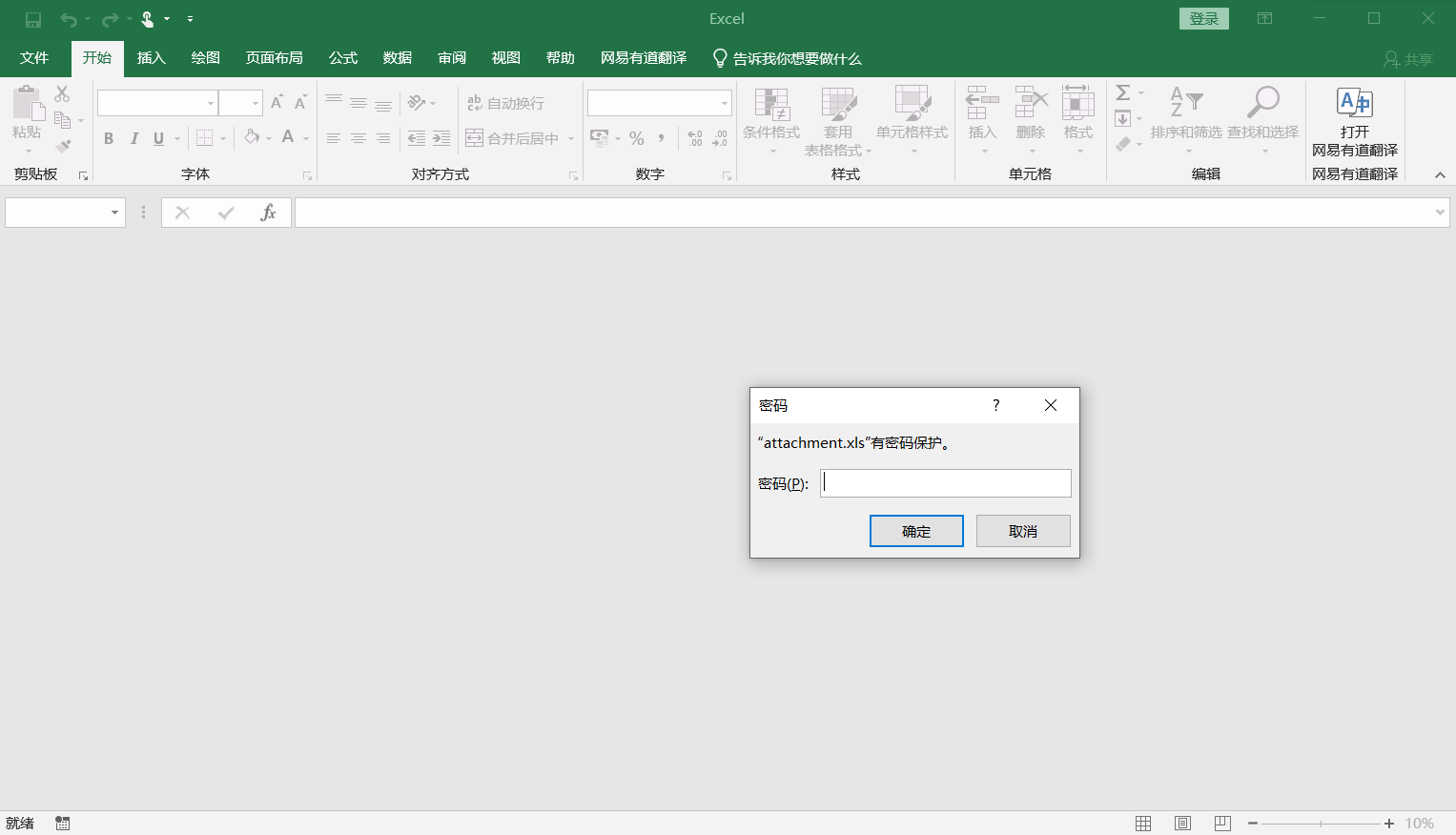Screen dimensions: 1456x835
Task: Toggle Underline formatting
Action: click(158, 138)
